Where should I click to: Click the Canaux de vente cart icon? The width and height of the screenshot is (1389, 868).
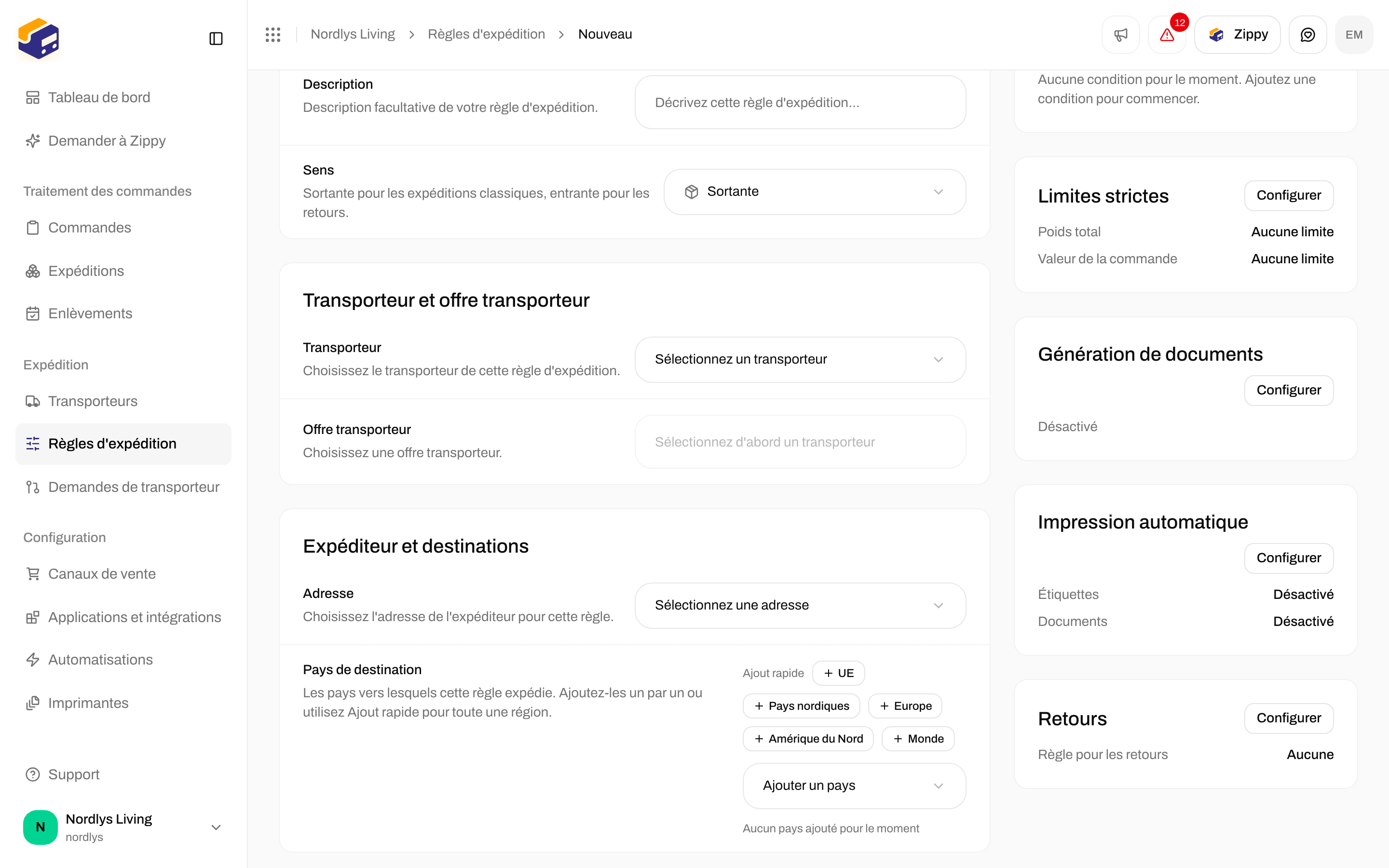(33, 574)
